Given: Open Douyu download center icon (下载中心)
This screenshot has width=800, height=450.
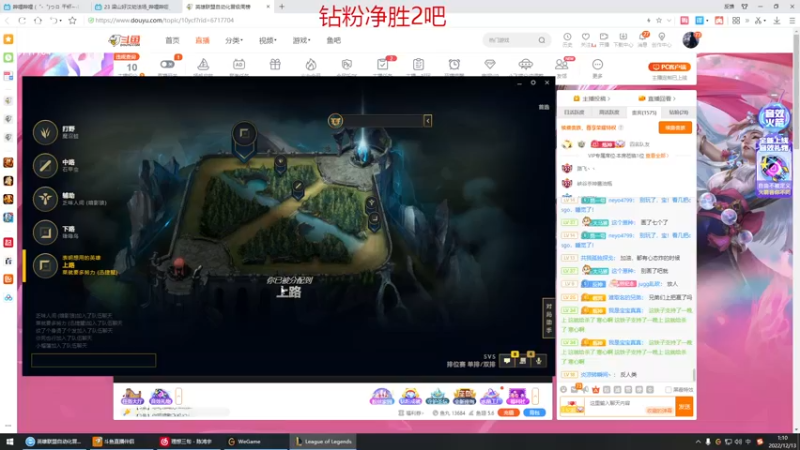Looking at the screenshot, I should [x=623, y=39].
